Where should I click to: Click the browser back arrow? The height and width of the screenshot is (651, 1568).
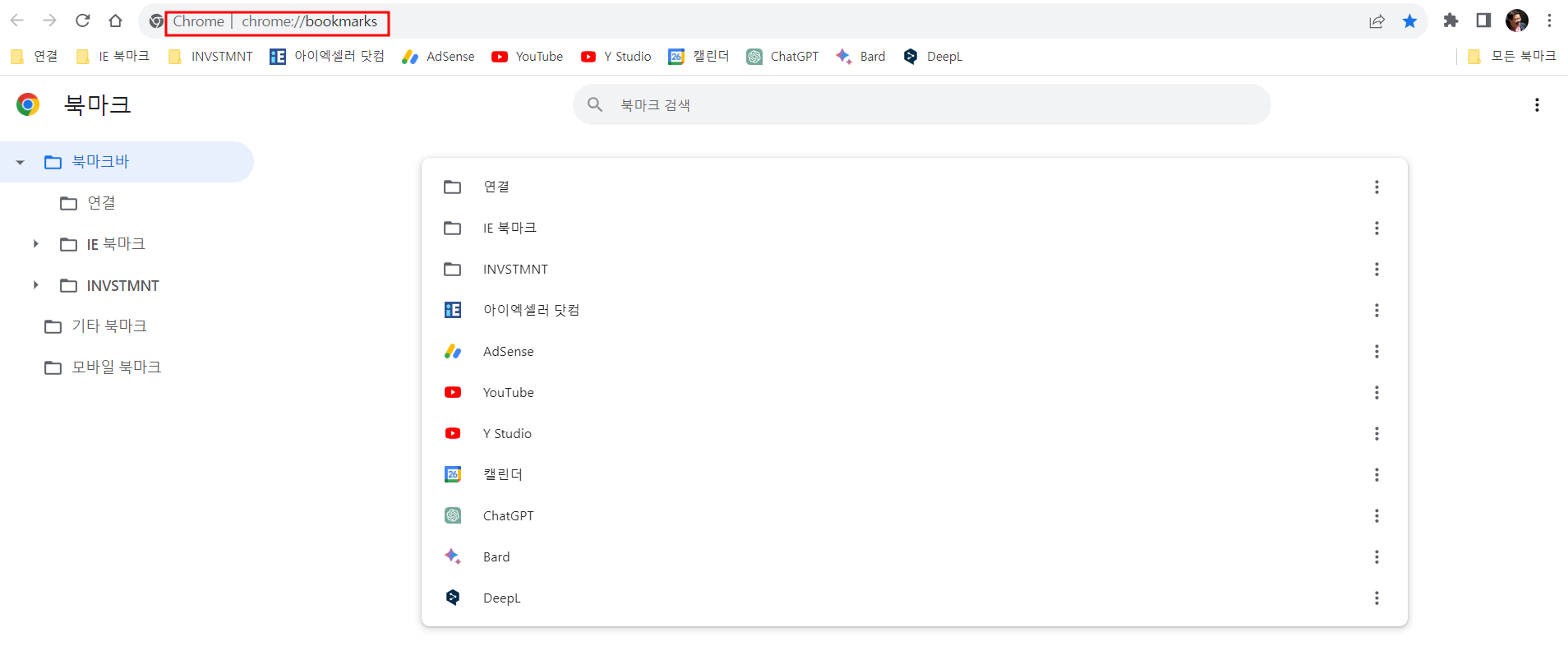16,21
